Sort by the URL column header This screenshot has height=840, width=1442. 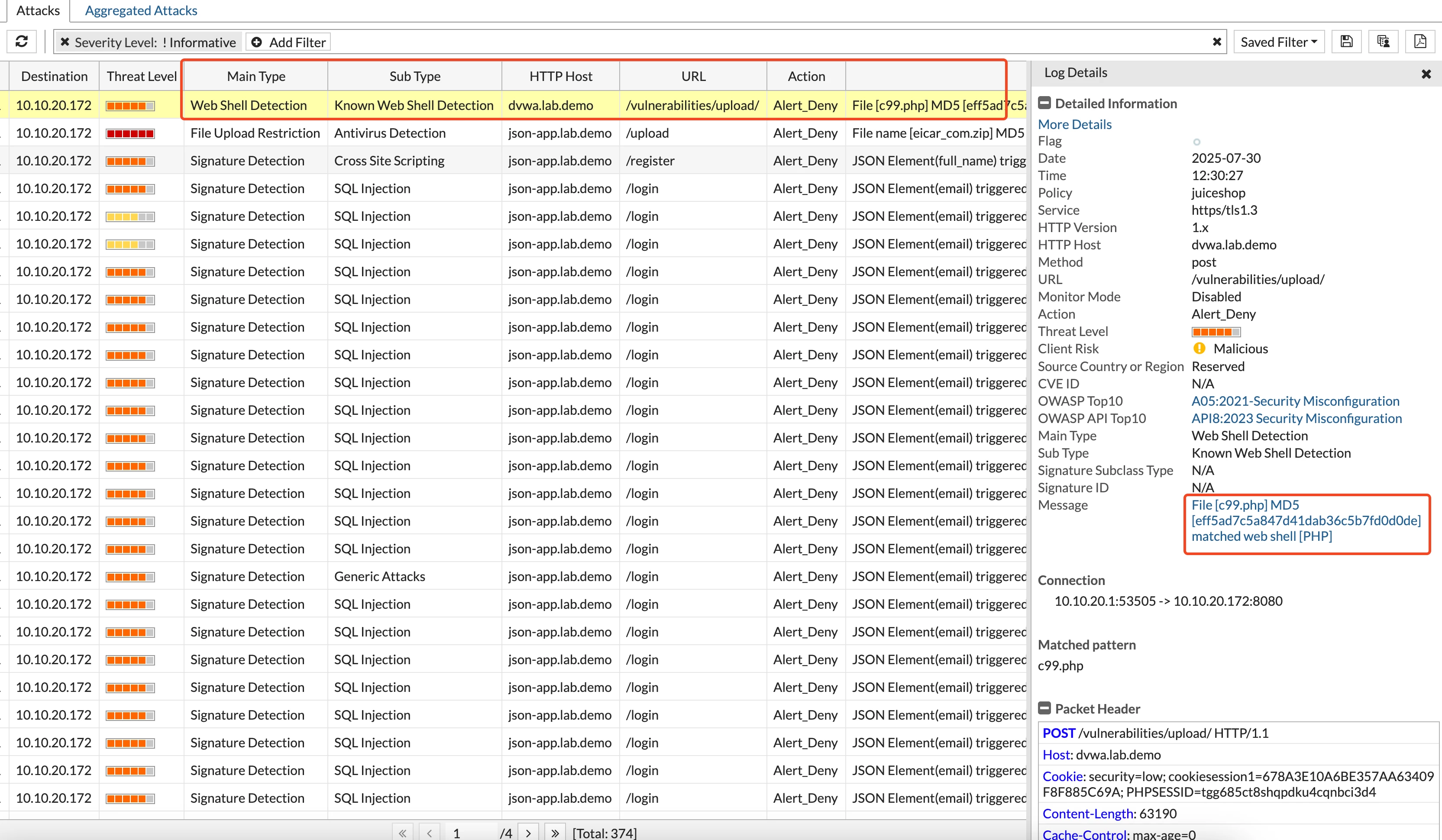693,76
